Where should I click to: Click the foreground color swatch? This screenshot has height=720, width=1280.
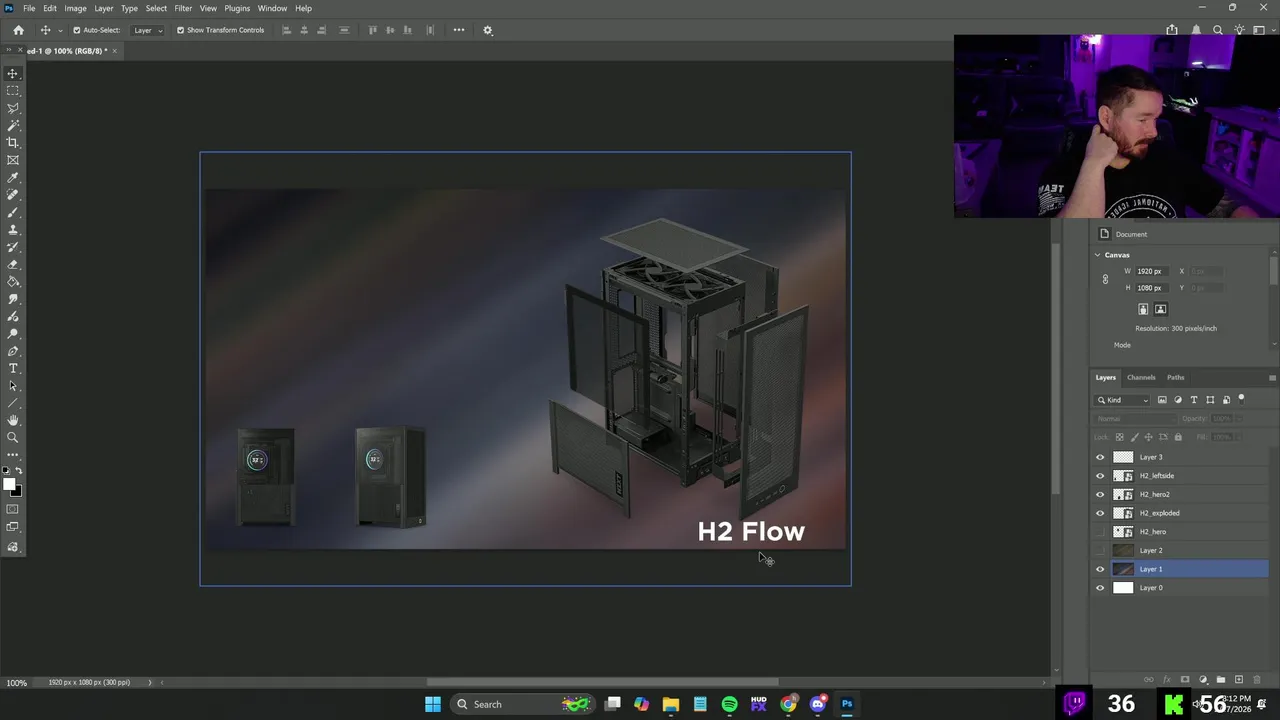coord(9,485)
